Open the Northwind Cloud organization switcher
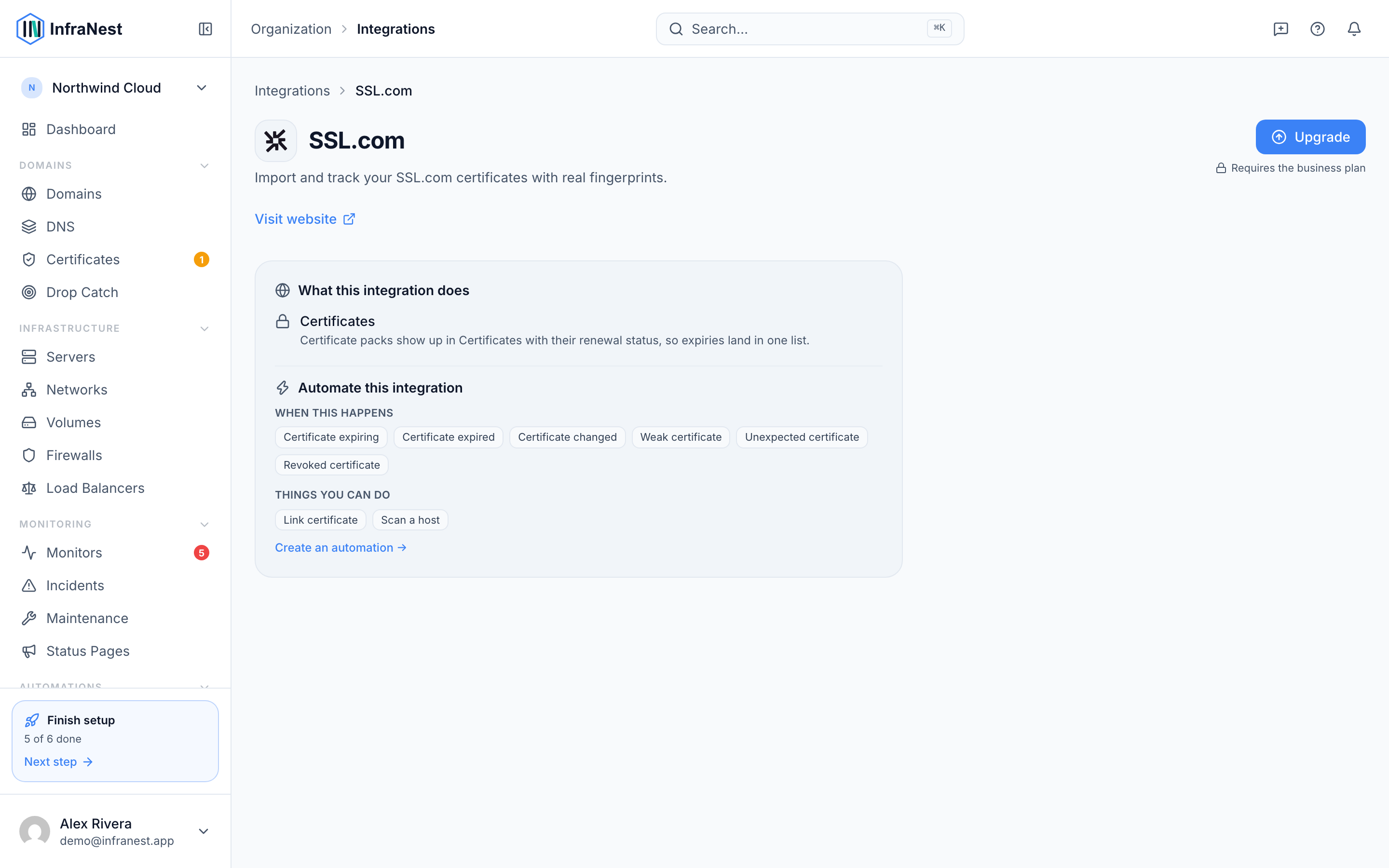The image size is (1389, 868). pyautogui.click(x=115, y=88)
